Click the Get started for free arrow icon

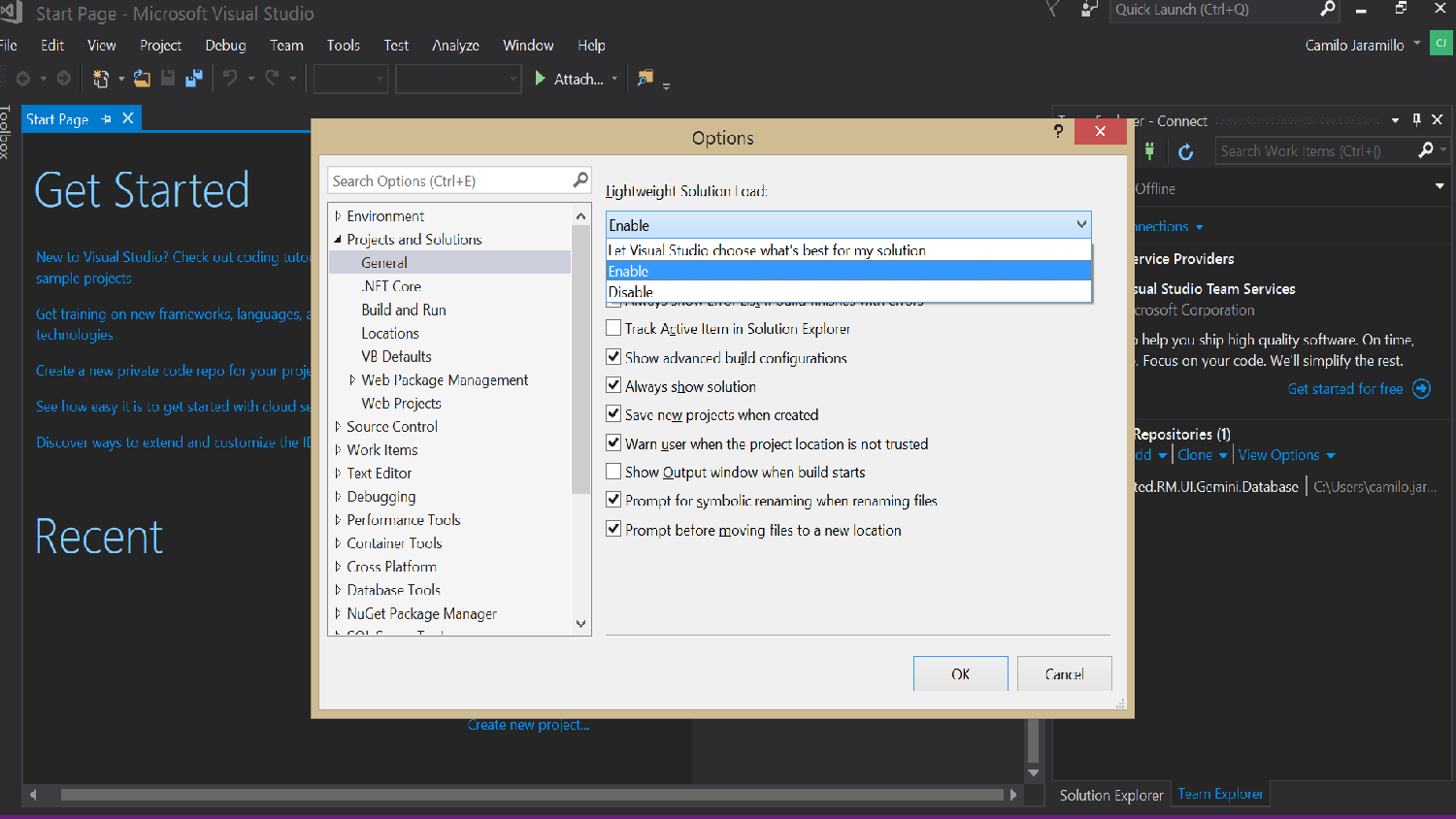[x=1422, y=389]
